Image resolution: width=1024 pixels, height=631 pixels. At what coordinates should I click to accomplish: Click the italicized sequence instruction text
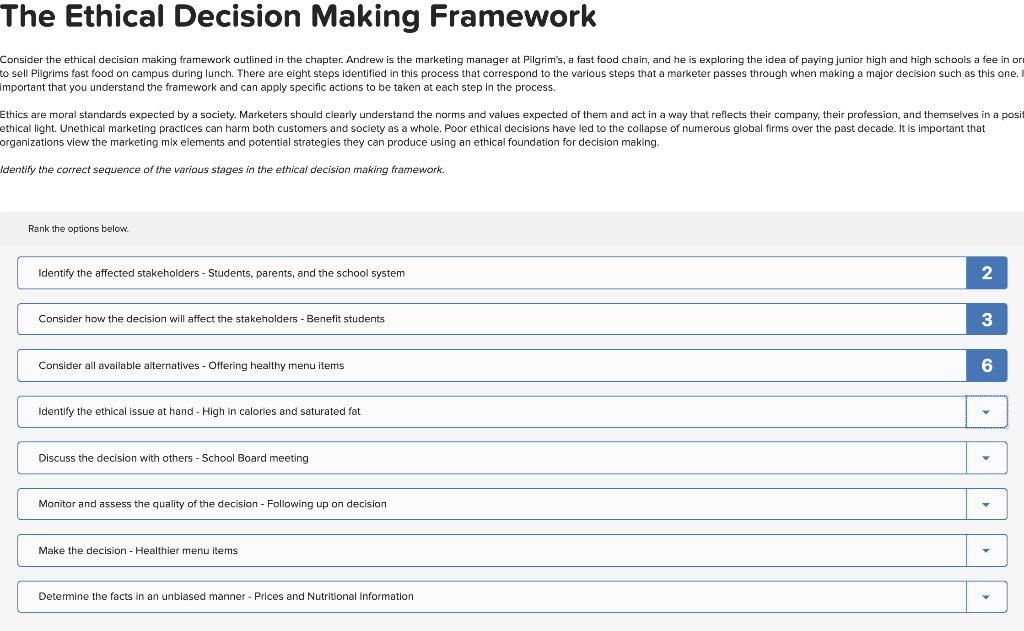(222, 169)
